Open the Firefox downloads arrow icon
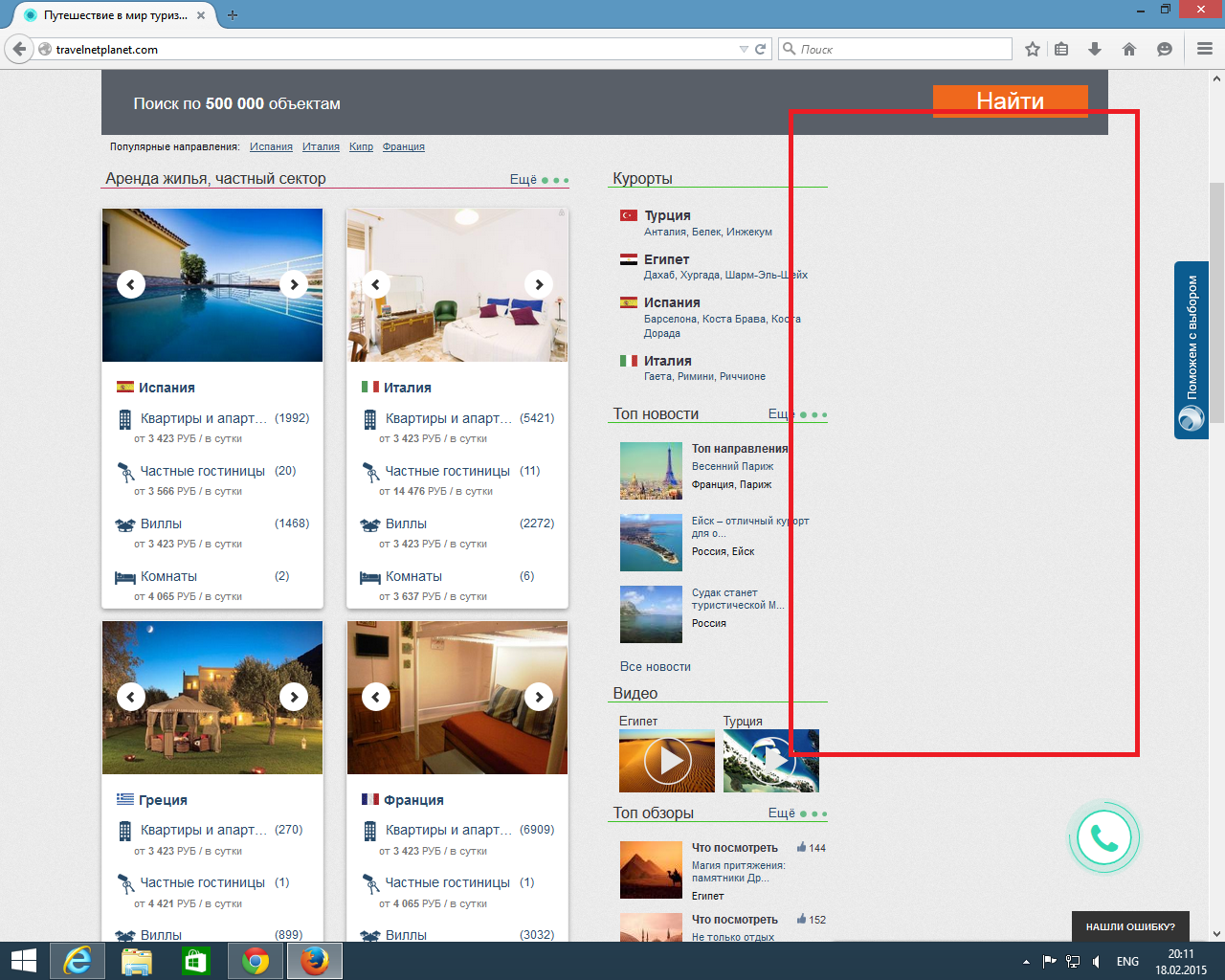 pyautogui.click(x=1095, y=49)
